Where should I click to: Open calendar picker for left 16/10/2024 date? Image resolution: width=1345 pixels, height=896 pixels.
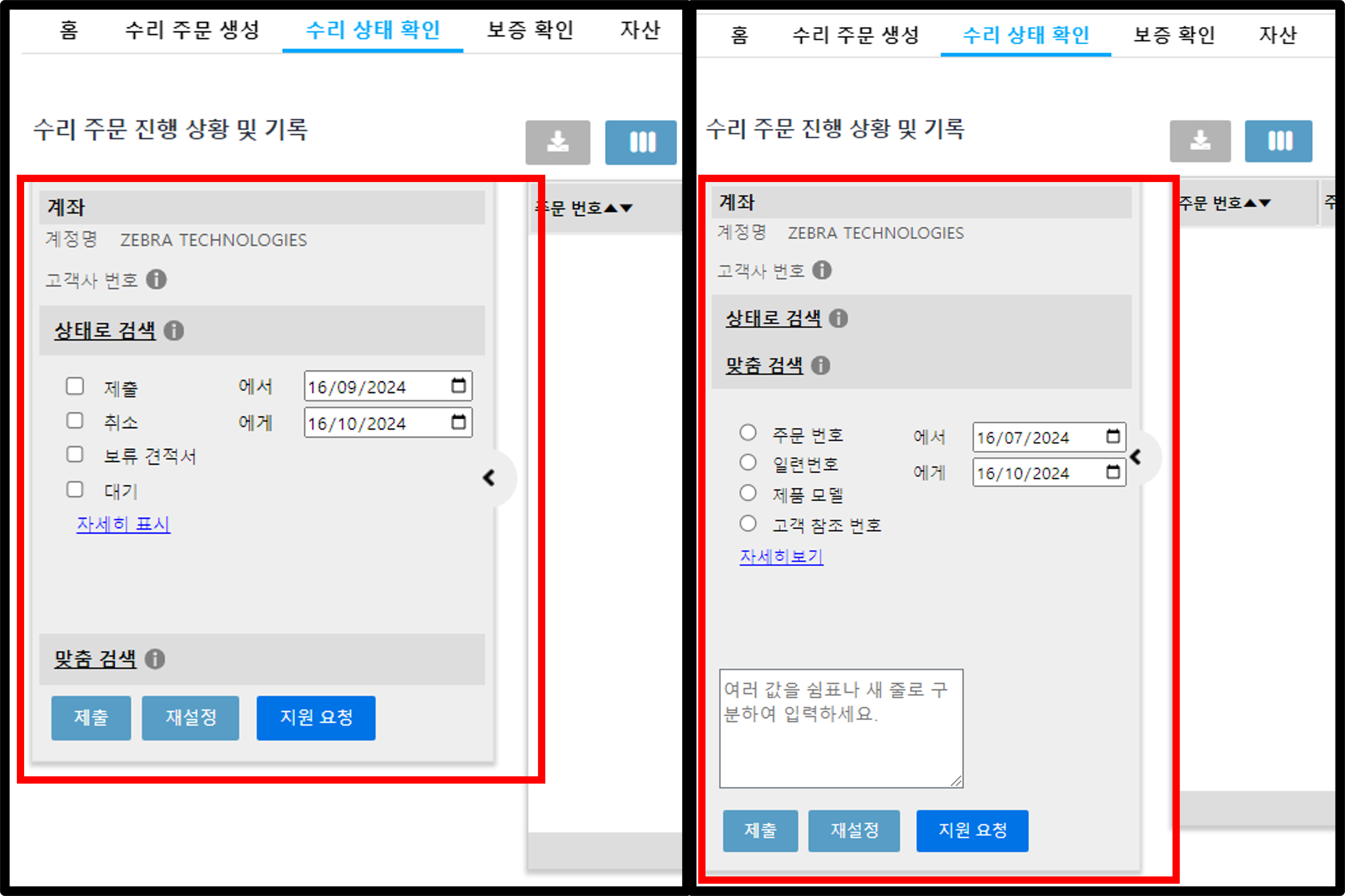coord(458,422)
